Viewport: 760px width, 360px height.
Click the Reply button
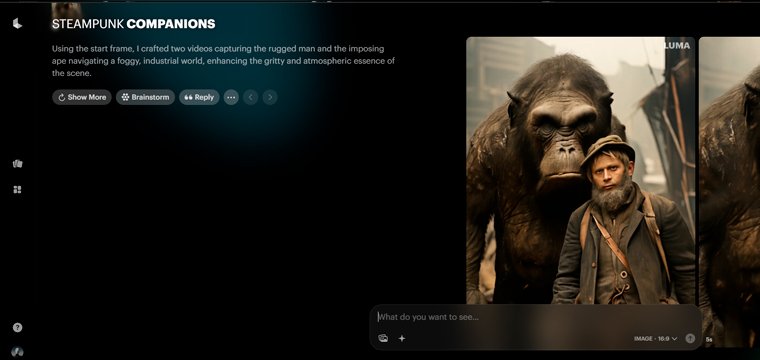tap(199, 97)
